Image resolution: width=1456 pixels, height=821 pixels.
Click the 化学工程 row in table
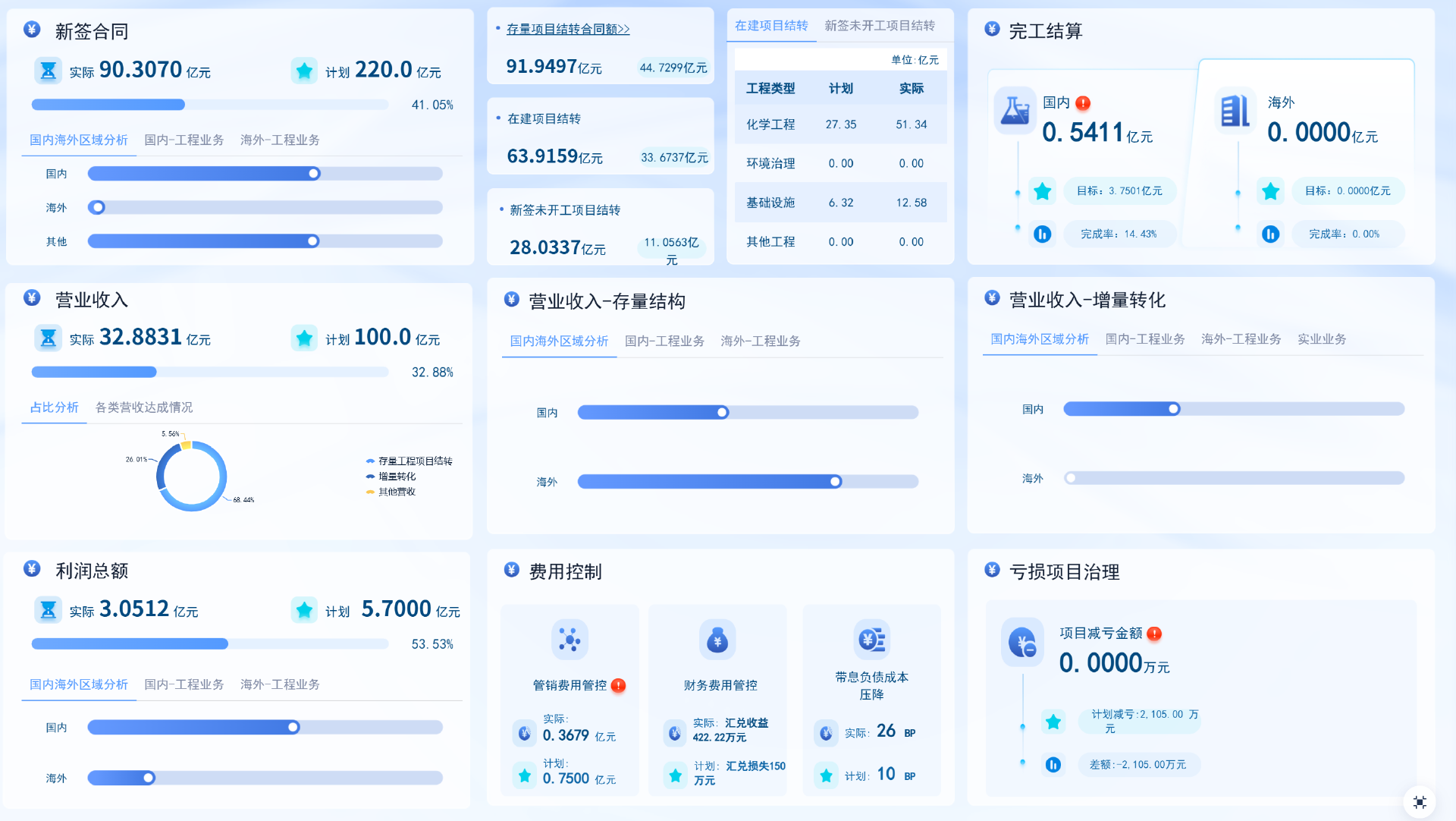point(840,124)
